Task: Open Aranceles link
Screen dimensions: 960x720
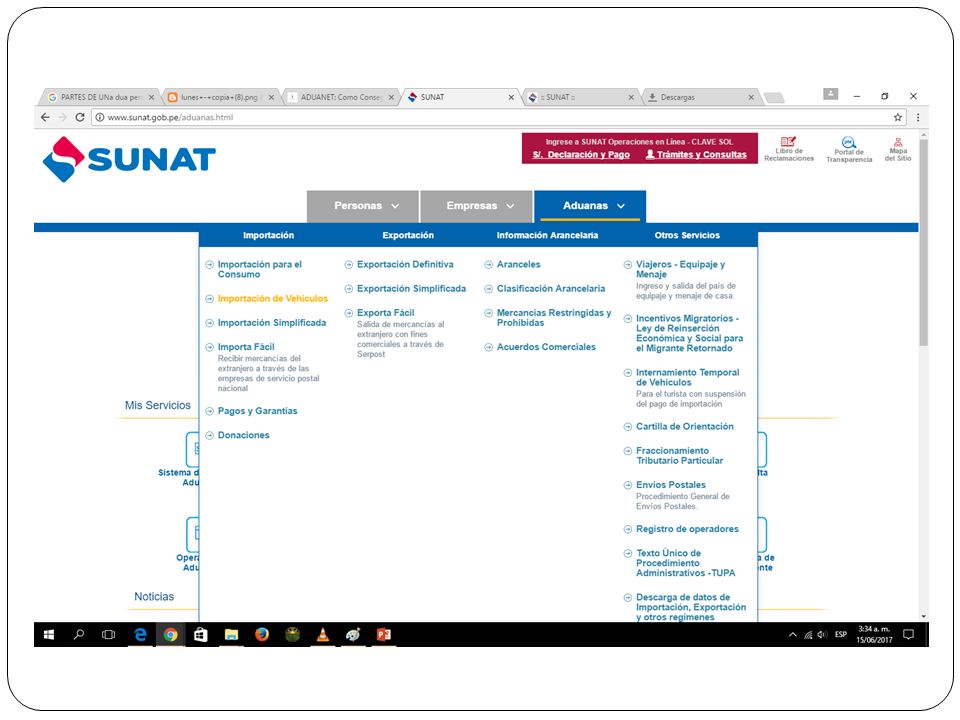Action: pos(519,264)
